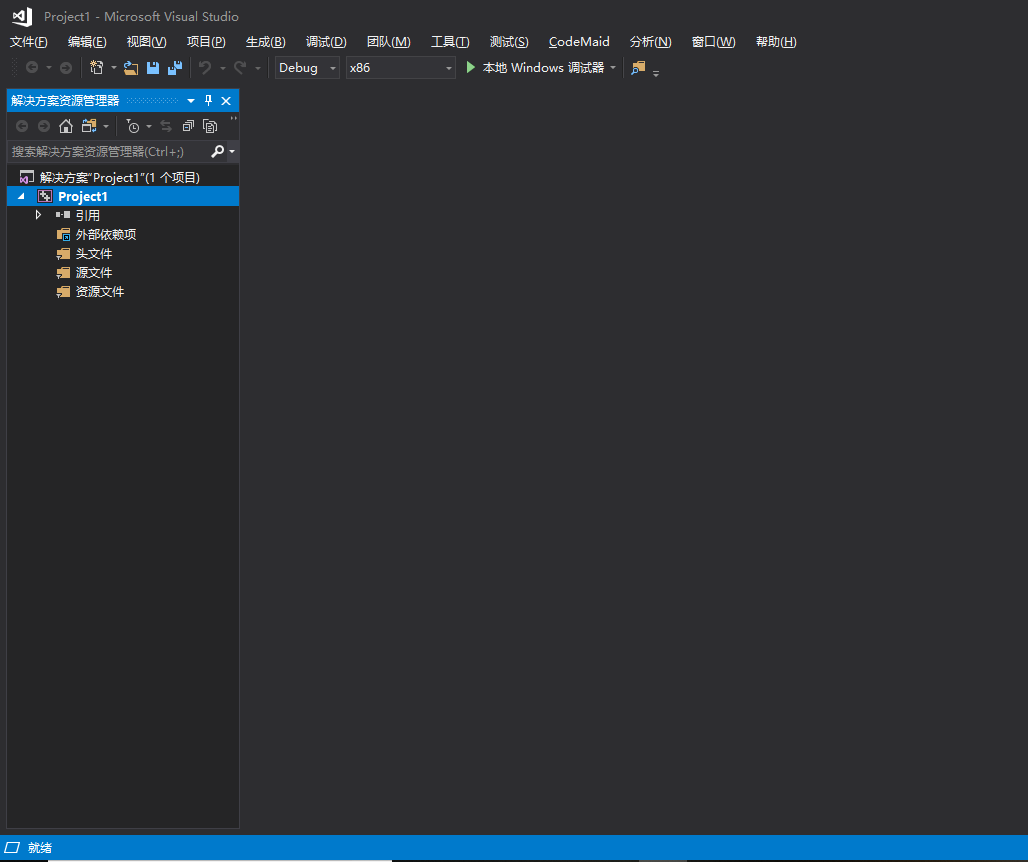
Task: Click the switch views icon in Solution Explorer
Action: pos(89,126)
